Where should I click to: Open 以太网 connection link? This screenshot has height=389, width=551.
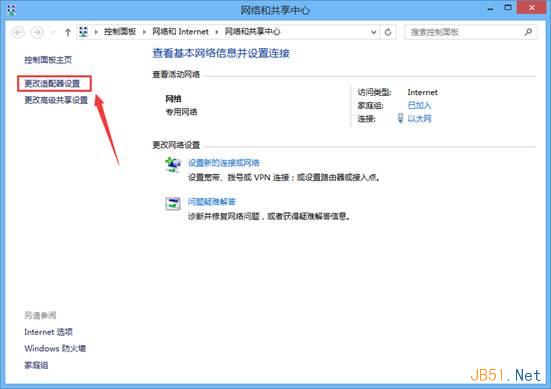[419, 118]
